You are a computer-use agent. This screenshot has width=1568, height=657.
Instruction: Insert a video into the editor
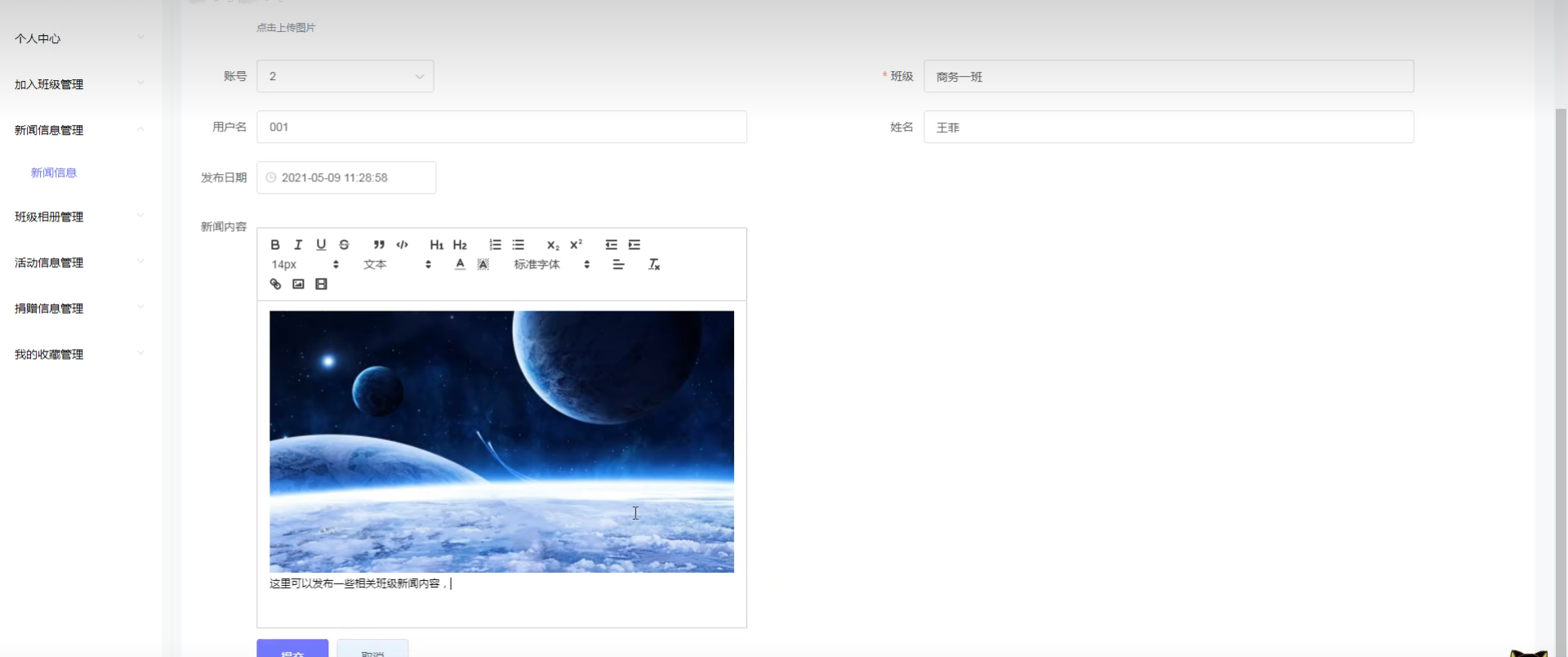321,284
